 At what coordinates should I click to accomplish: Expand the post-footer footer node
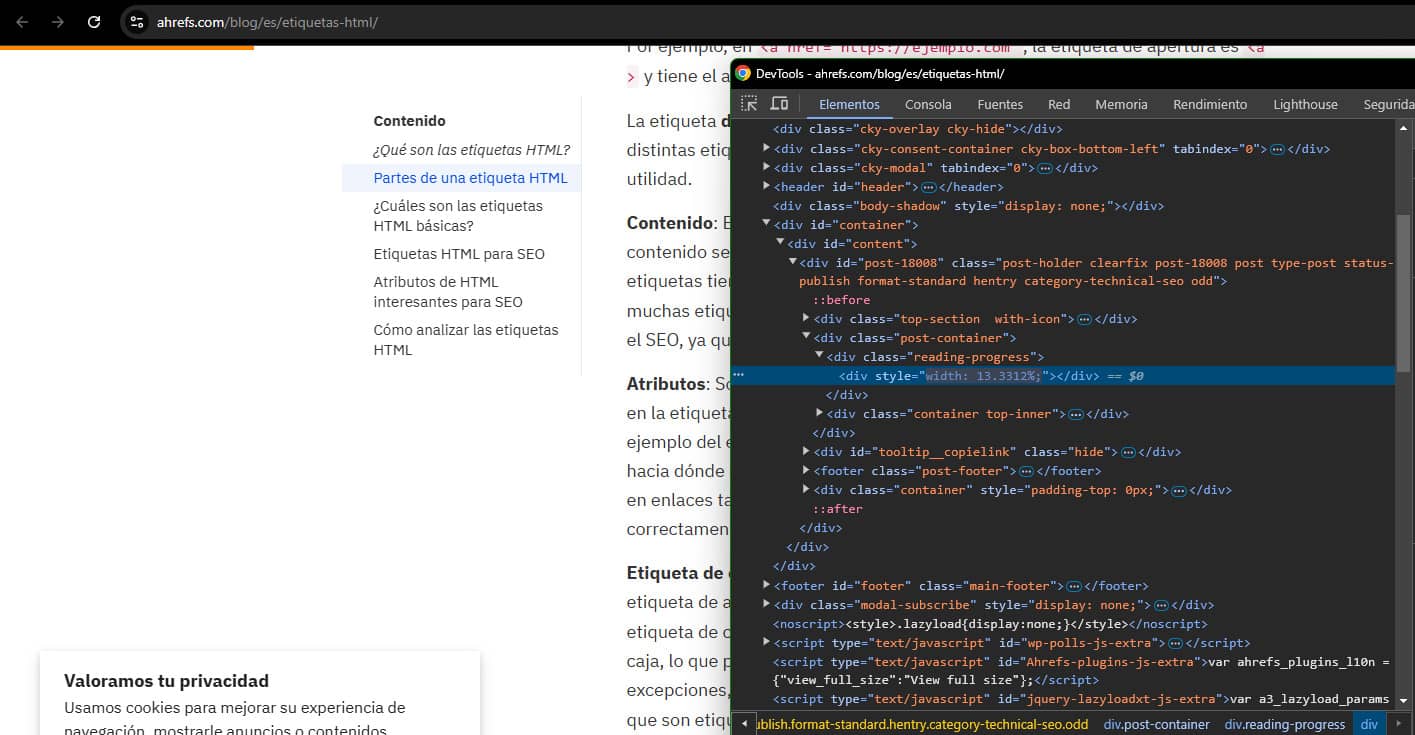(806, 470)
